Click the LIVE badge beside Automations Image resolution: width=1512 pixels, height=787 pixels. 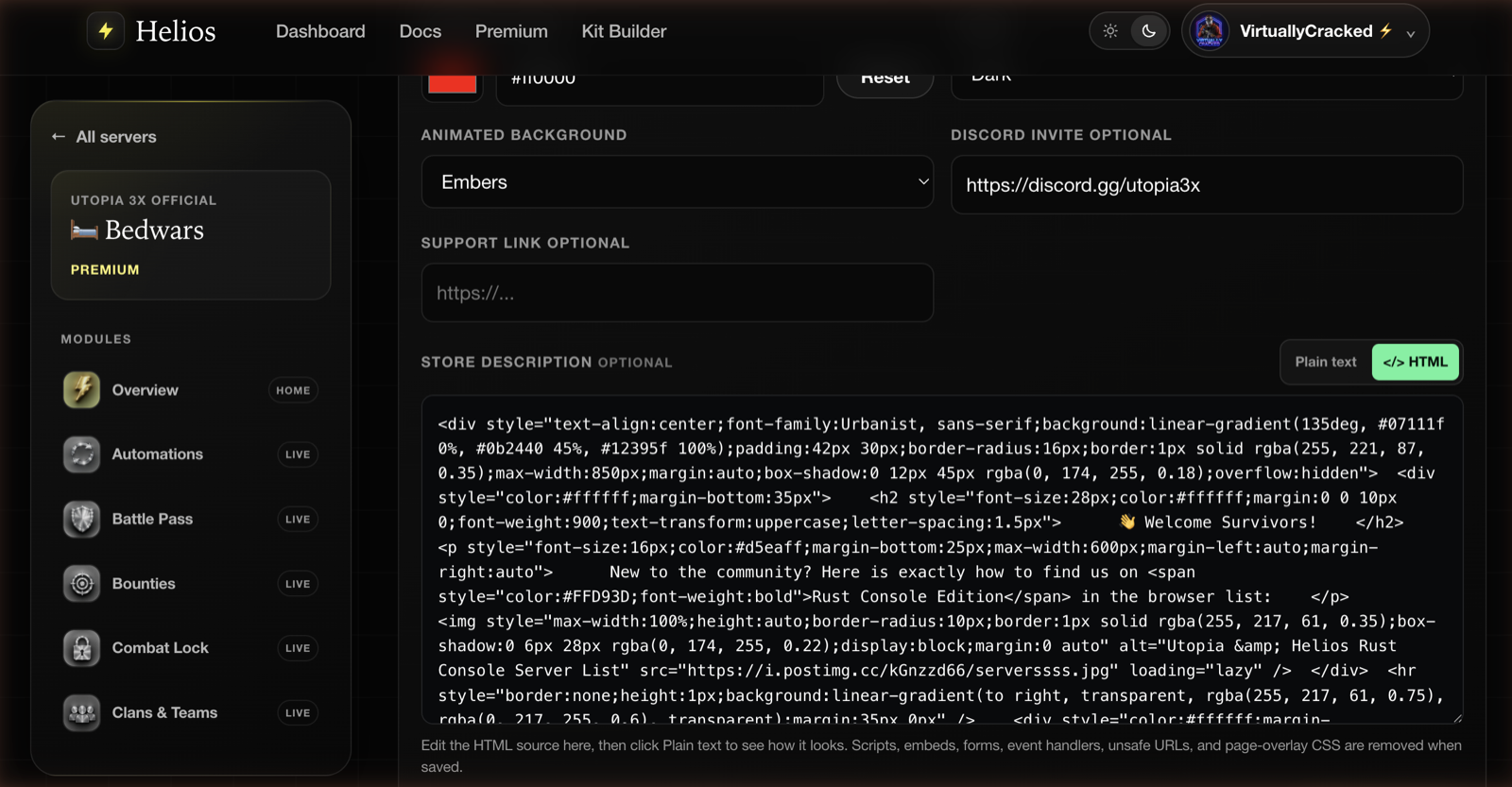(298, 454)
